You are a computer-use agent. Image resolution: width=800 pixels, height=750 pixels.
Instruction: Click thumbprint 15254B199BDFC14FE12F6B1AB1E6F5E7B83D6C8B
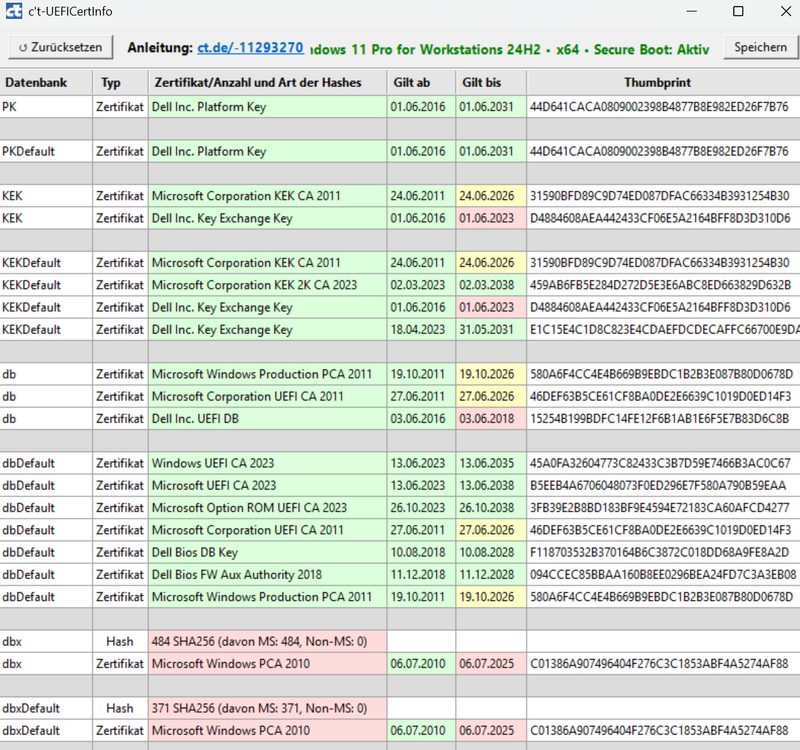pyautogui.click(x=663, y=419)
